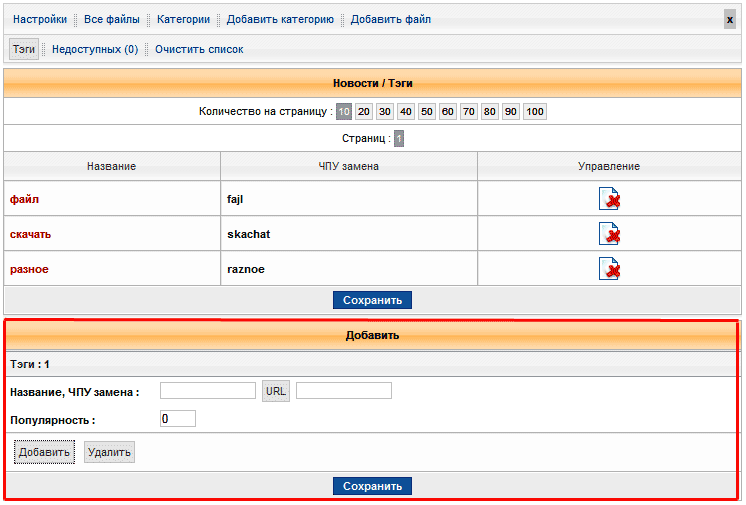Delete the 'файл' tag with its icon

click(609, 199)
